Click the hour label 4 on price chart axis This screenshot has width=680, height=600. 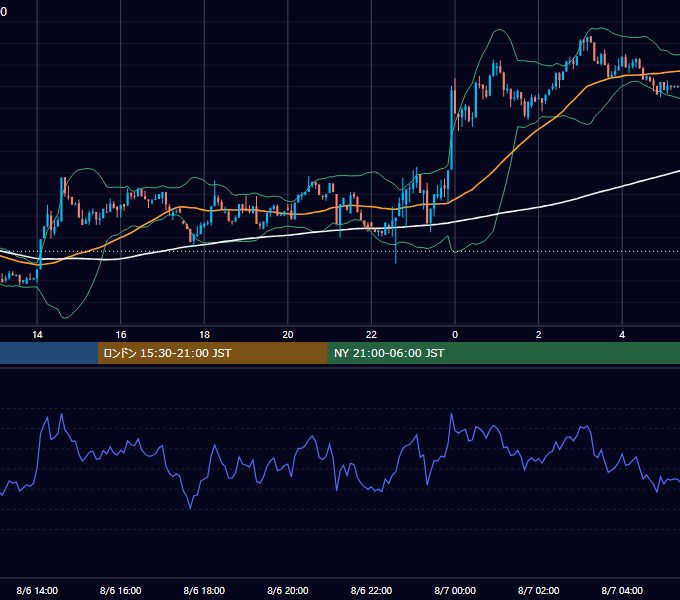622,335
